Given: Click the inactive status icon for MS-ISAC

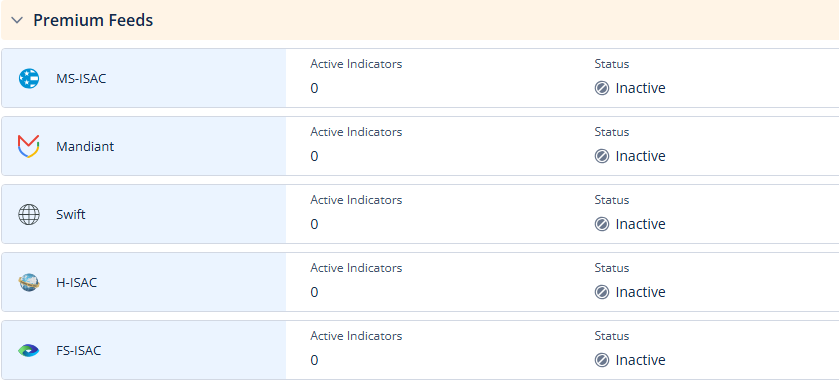Looking at the screenshot, I should [602, 88].
